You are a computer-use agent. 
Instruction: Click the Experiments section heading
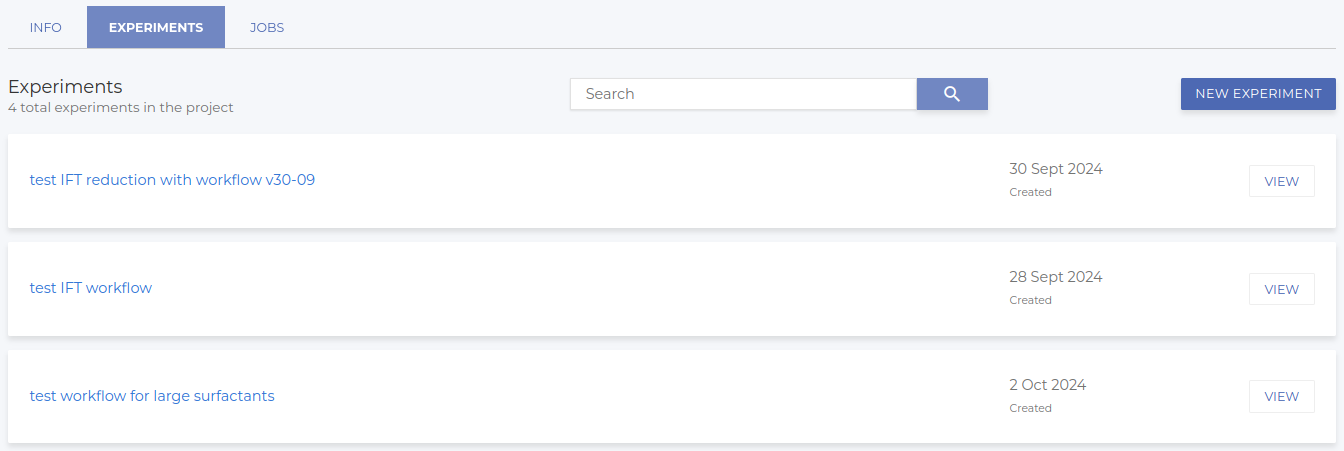click(x=65, y=86)
